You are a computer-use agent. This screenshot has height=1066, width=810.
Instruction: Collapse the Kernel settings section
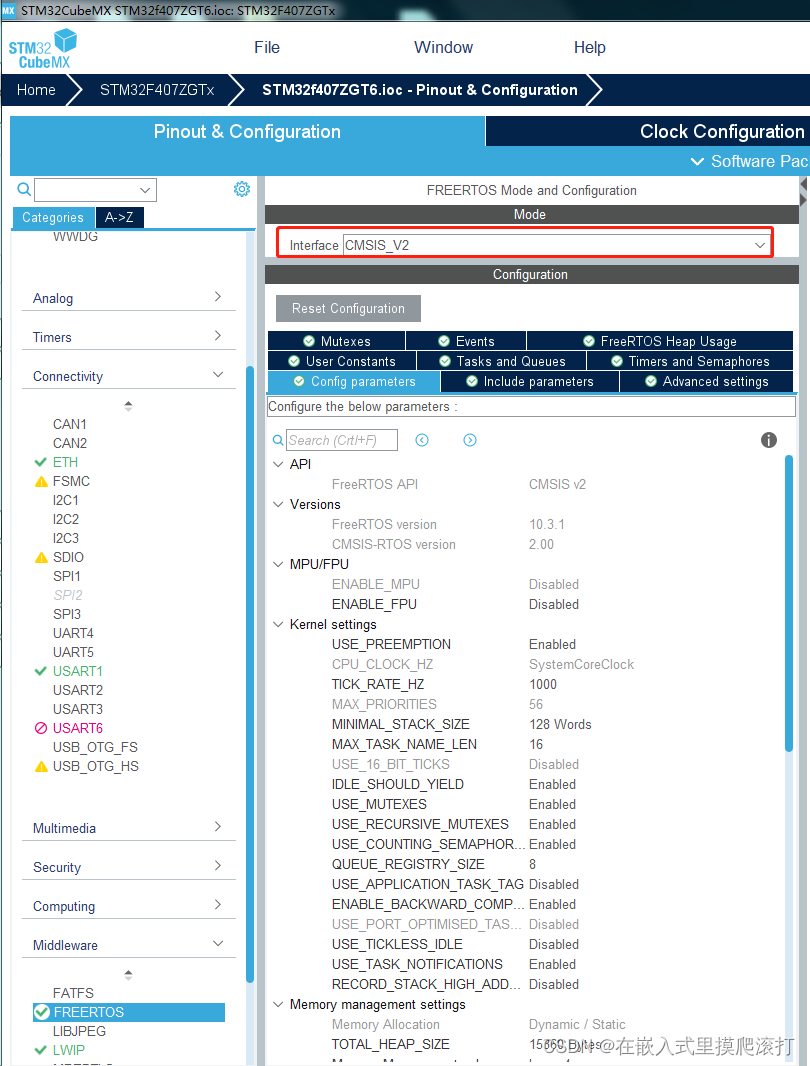[x=278, y=624]
